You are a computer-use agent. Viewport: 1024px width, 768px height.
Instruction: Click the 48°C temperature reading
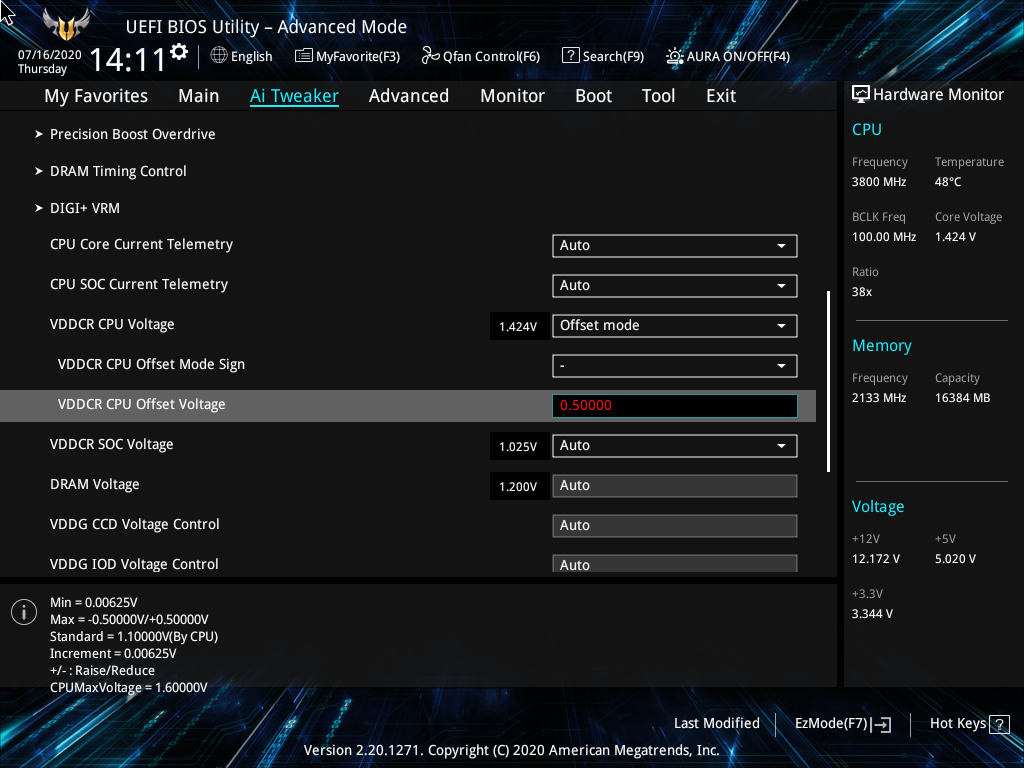pyautogui.click(x=948, y=182)
